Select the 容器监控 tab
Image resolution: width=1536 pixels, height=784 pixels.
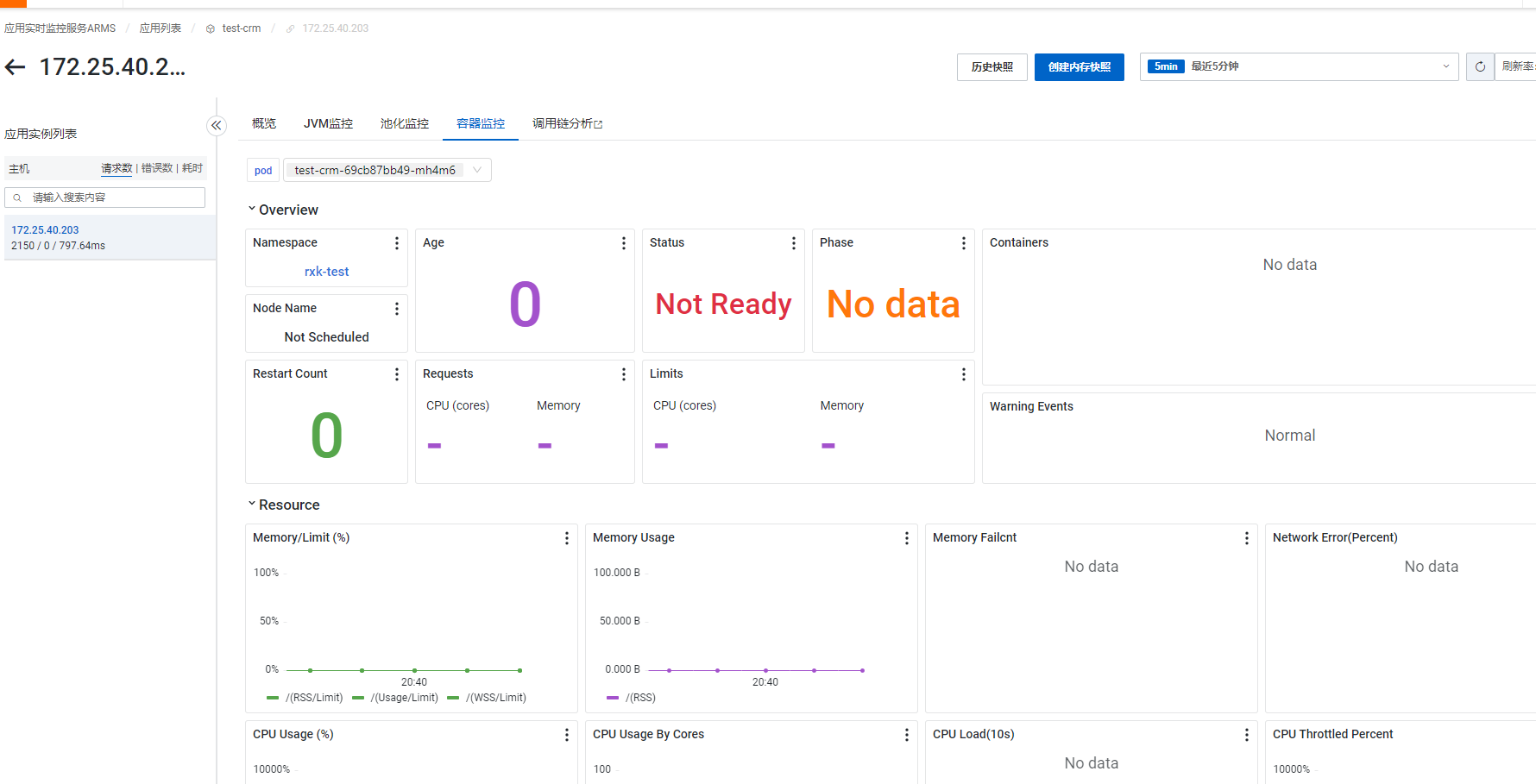click(x=481, y=123)
